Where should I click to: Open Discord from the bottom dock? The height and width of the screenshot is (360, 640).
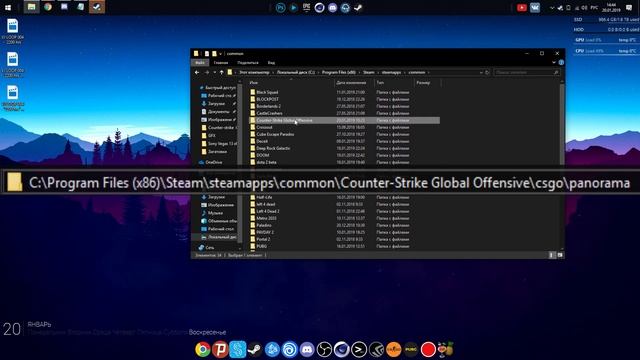click(307, 349)
